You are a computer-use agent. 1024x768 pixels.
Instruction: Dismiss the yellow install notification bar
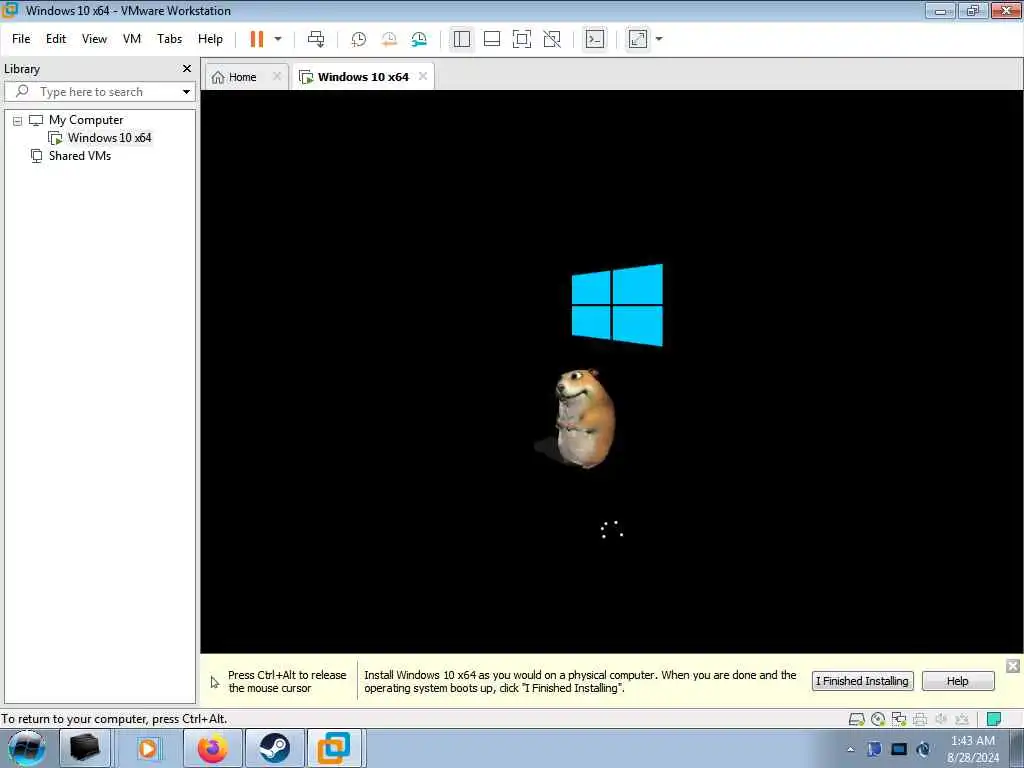[x=1013, y=666]
